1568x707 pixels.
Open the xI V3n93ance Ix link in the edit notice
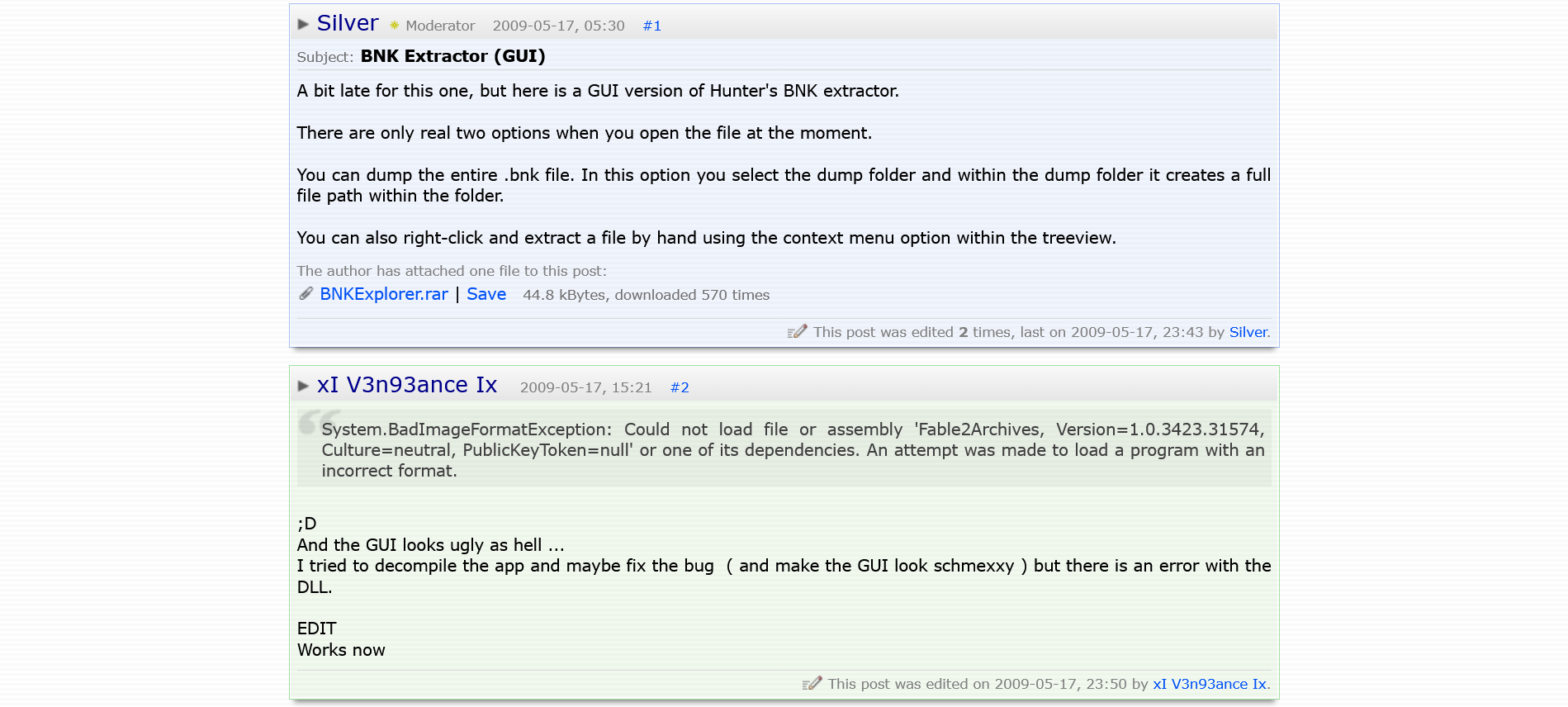[1210, 684]
